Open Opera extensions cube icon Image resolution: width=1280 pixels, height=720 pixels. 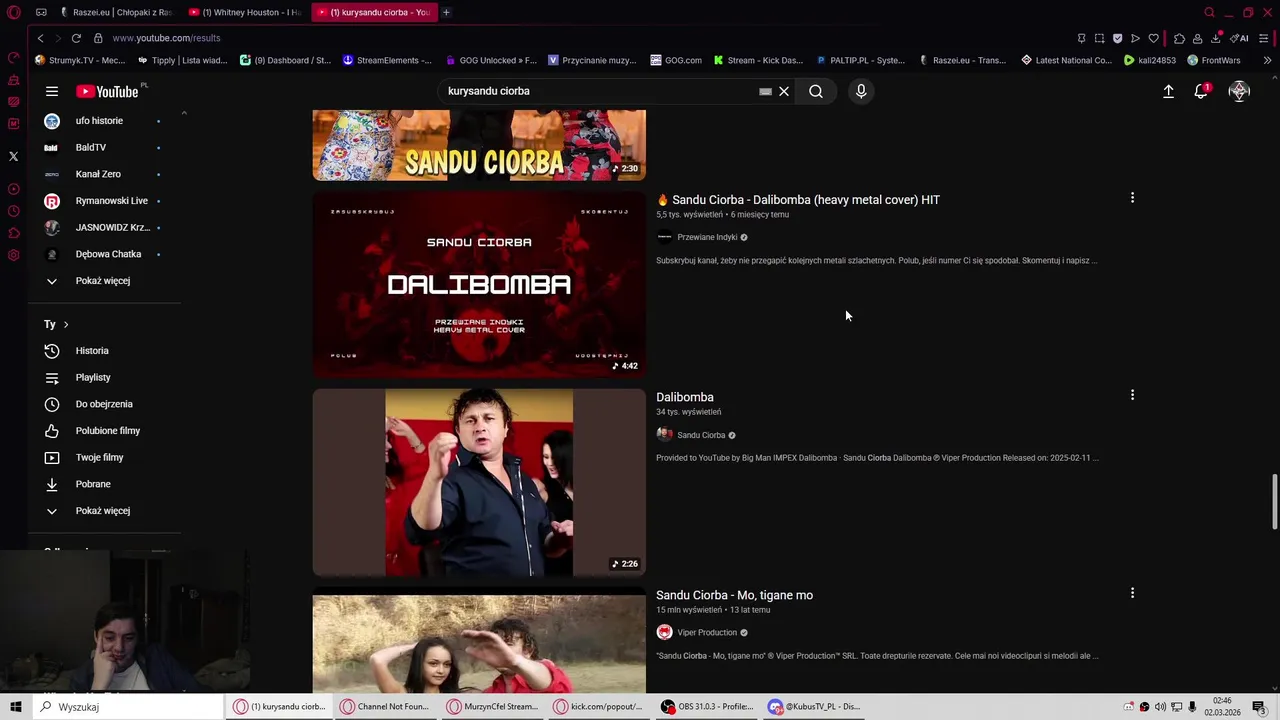pos(1179,38)
